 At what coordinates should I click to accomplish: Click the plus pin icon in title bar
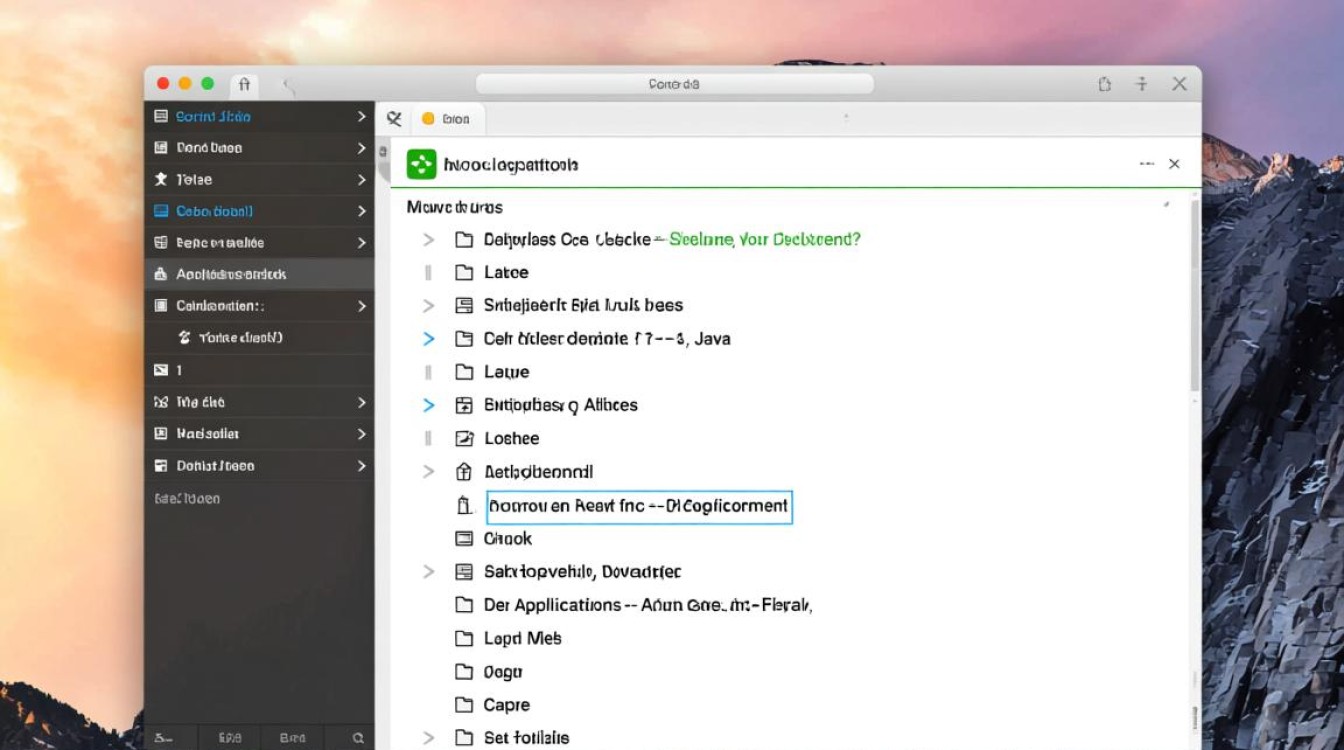point(1141,85)
